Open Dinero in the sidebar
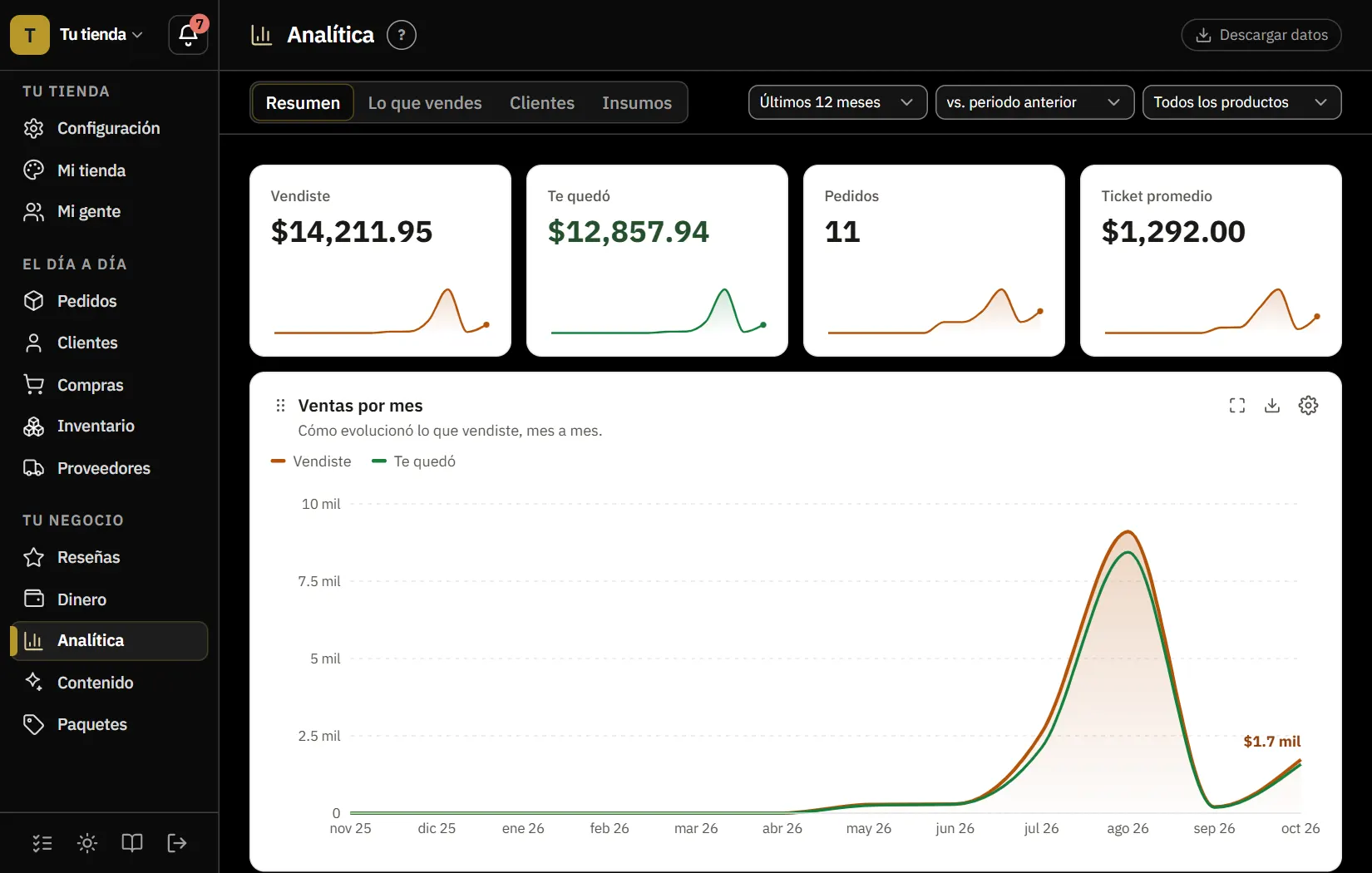The image size is (1372, 873). (x=109, y=599)
